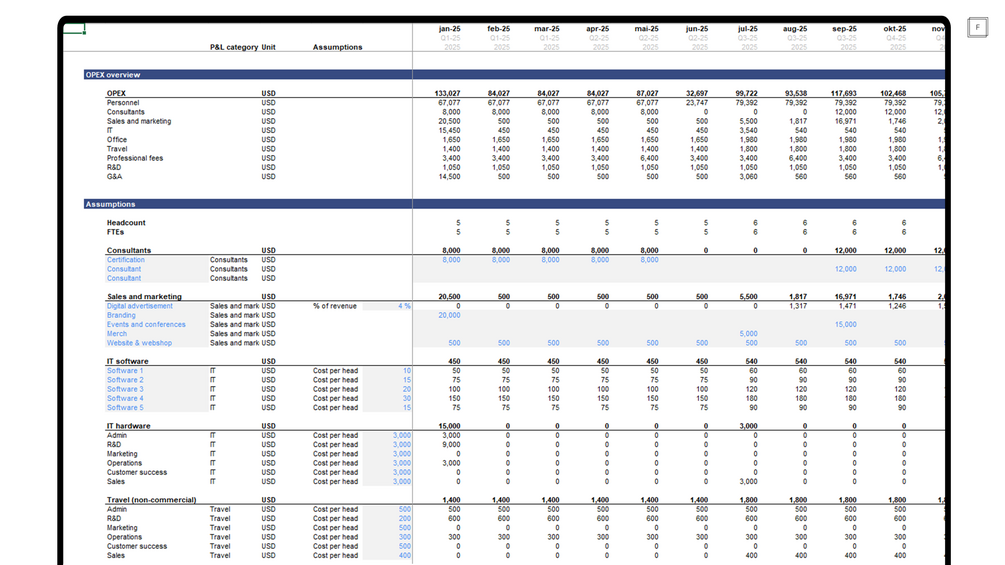Select the okt-25 column header

tap(895, 29)
